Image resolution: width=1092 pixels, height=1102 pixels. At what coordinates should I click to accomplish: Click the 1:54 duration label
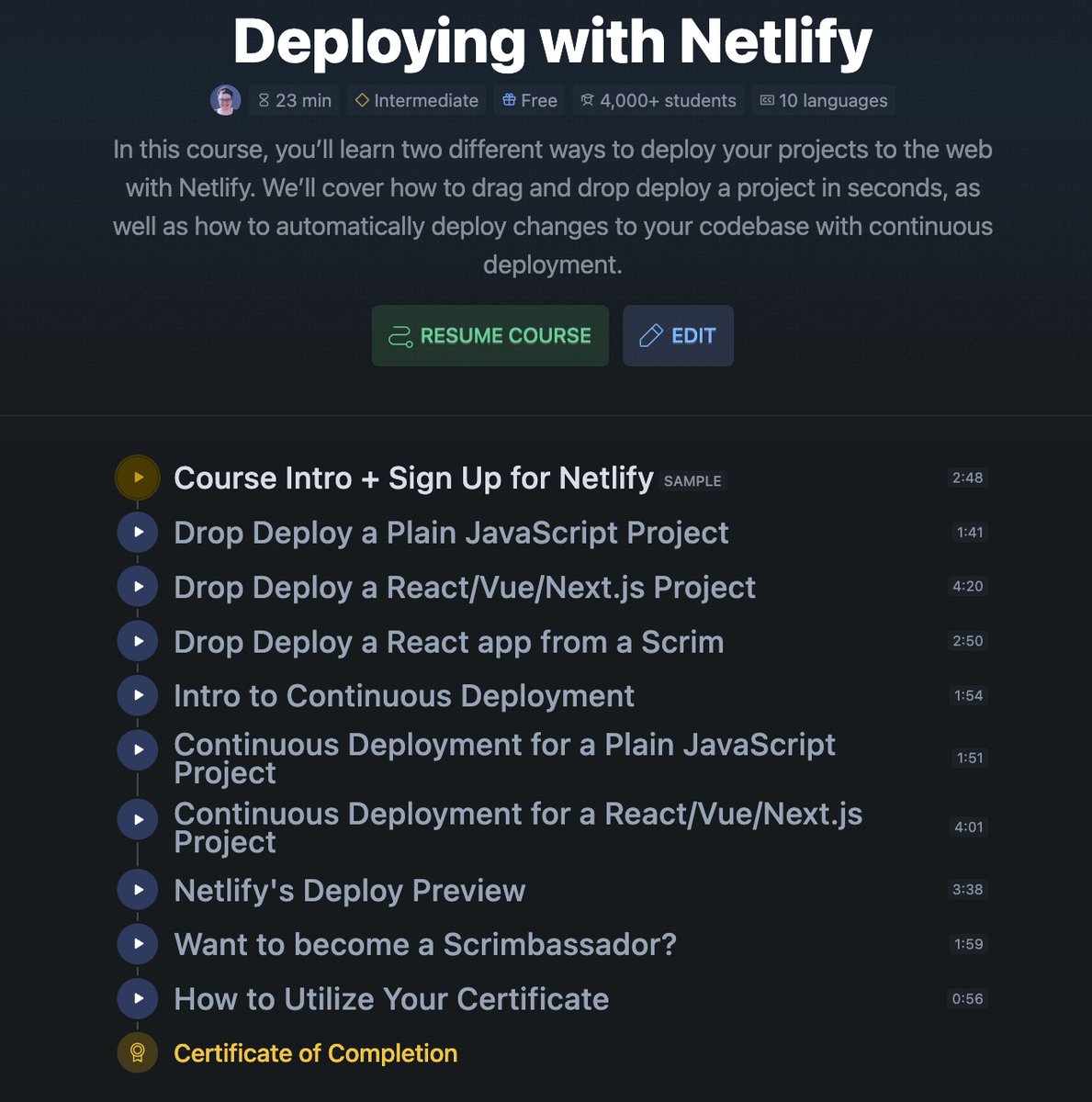point(969,695)
